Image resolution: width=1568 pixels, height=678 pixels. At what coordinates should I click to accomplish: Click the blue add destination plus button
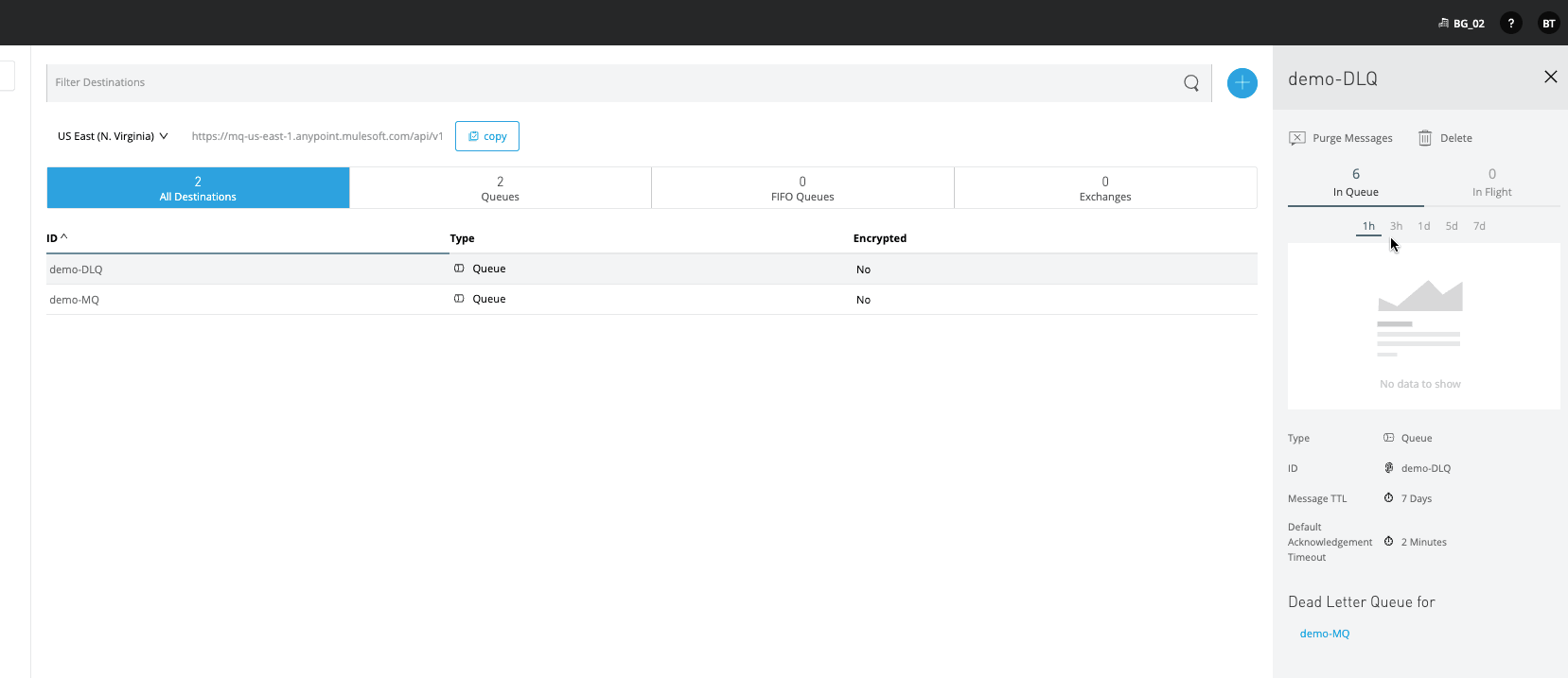(x=1242, y=83)
